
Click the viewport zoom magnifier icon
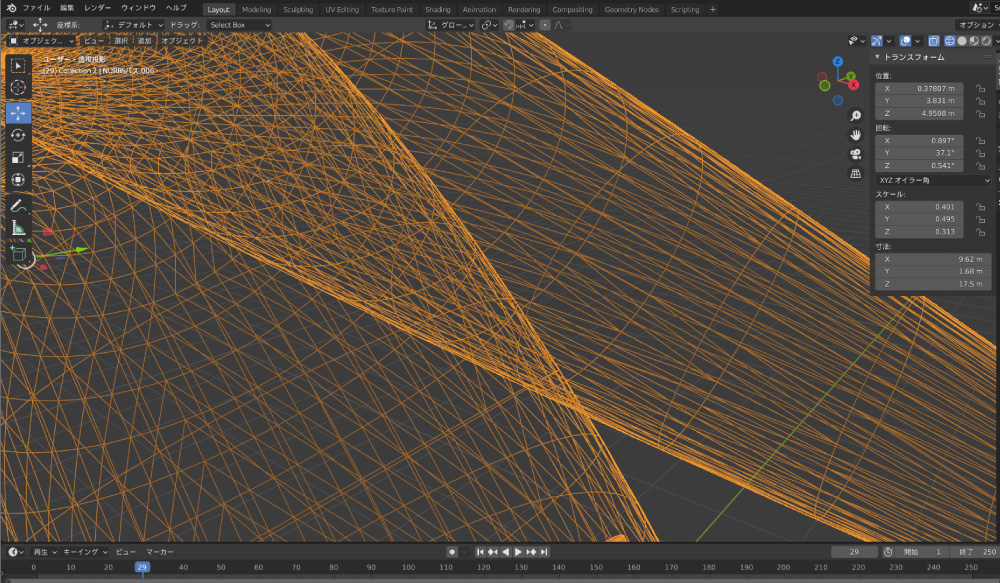[855, 116]
